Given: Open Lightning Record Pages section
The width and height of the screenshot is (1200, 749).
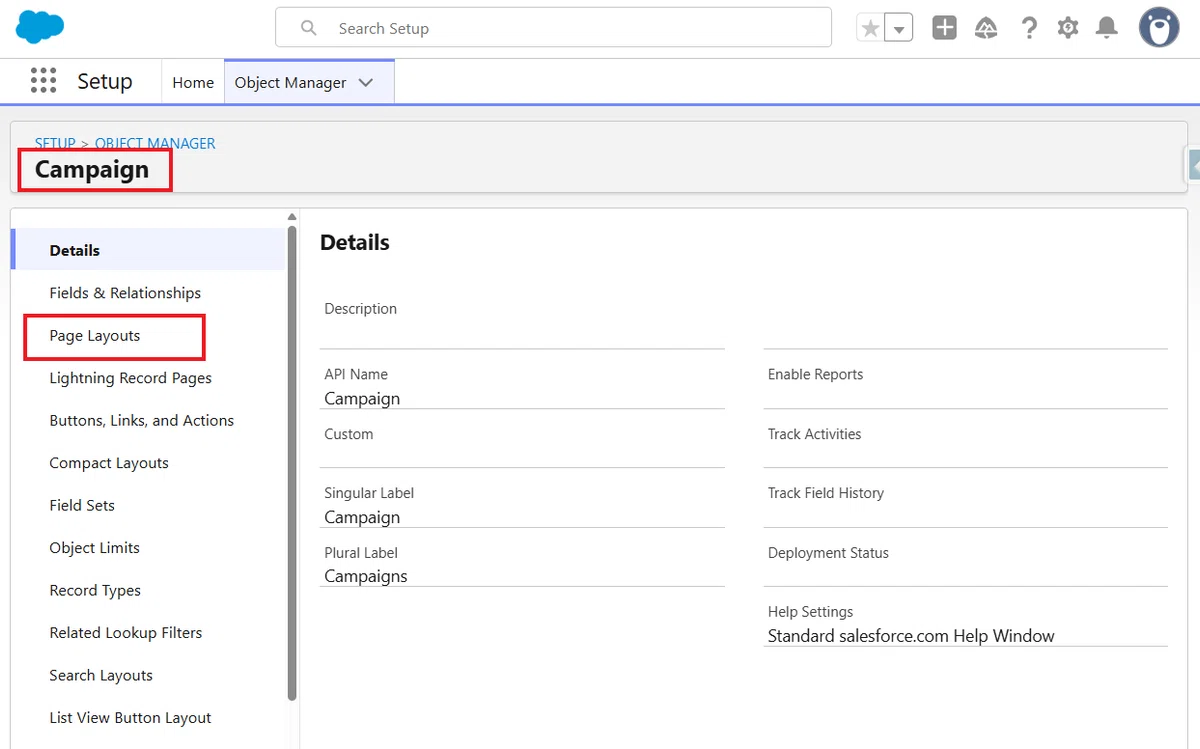Looking at the screenshot, I should [130, 378].
